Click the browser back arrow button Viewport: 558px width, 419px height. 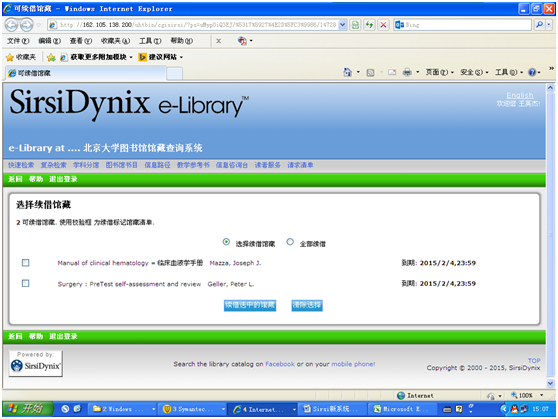(11, 25)
